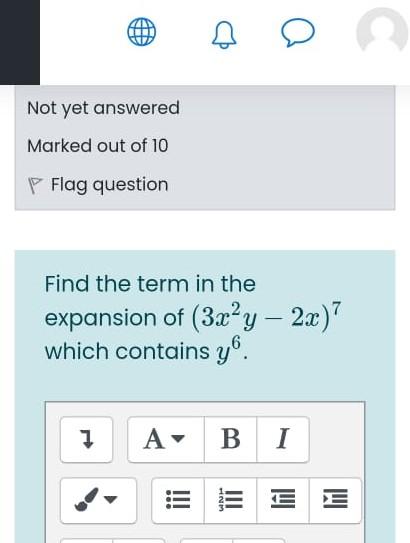Click the dark sidebar menu area
Screen dimensions: 410x543
pyautogui.click(x=20, y=42)
